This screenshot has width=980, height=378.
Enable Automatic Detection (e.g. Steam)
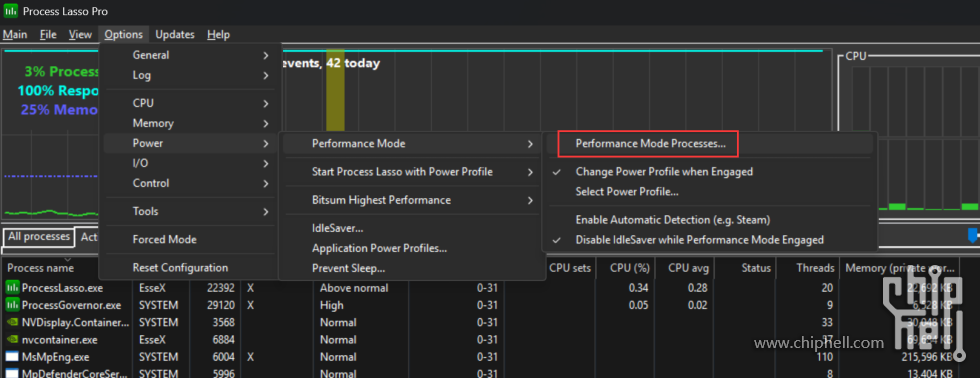click(x=672, y=220)
